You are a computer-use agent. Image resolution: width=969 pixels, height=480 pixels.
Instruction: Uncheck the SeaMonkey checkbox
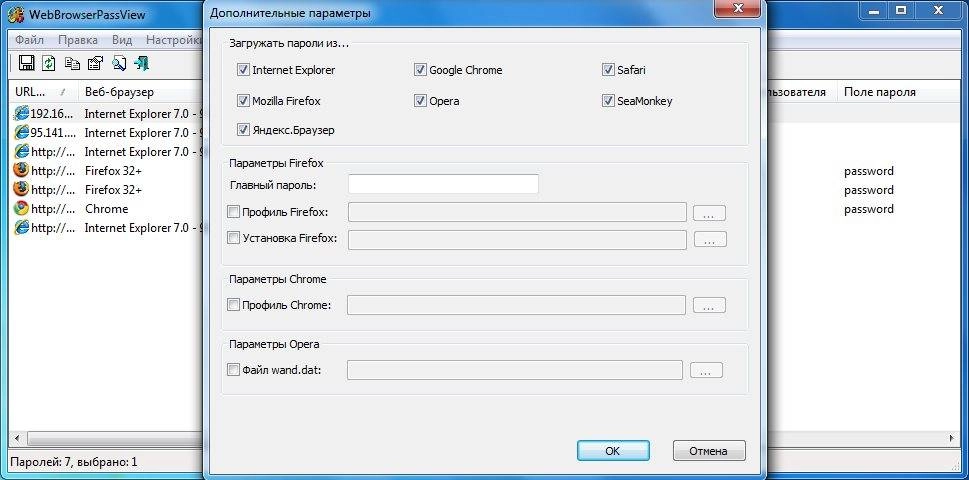[607, 100]
